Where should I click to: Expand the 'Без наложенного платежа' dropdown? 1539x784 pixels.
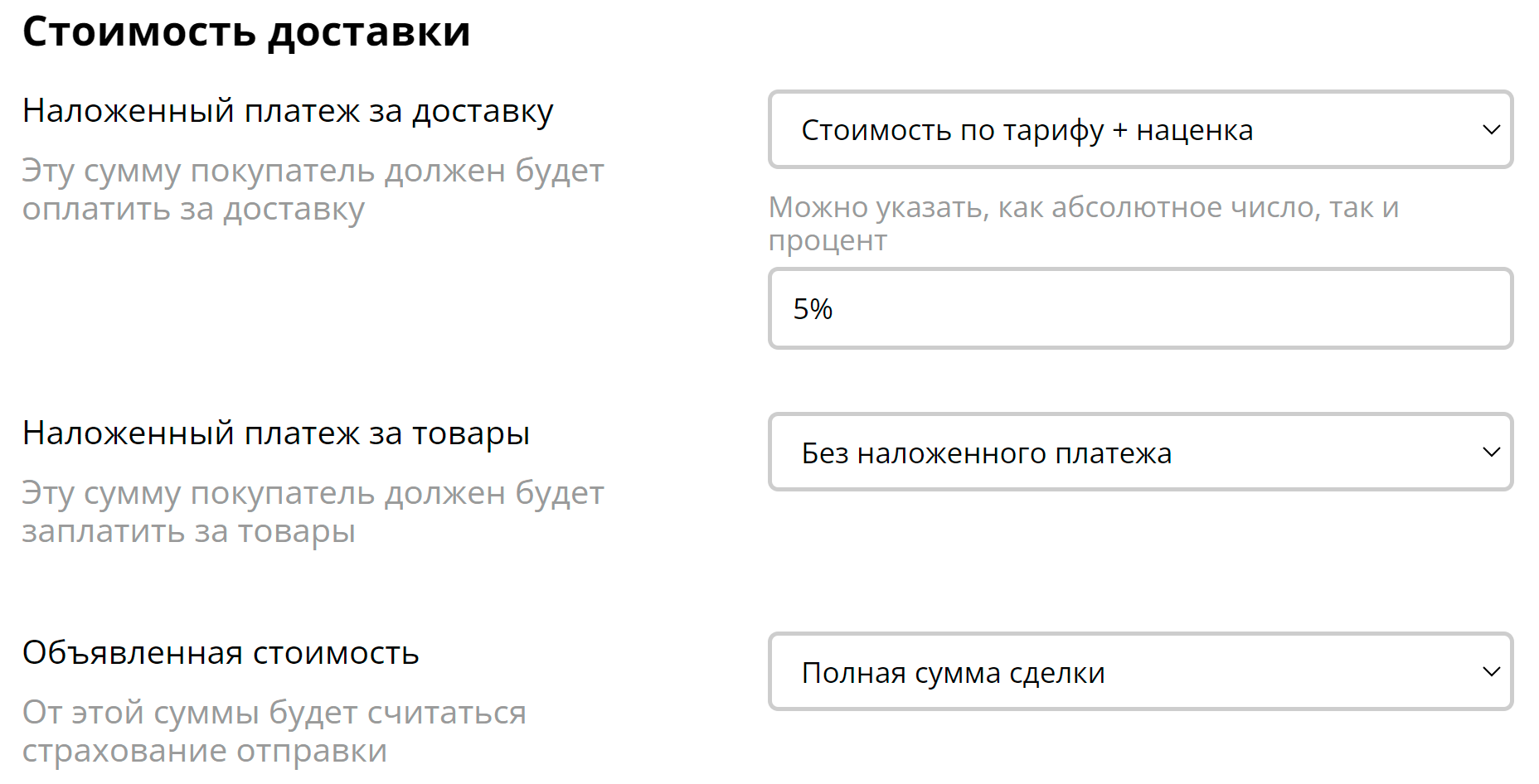1139,452
